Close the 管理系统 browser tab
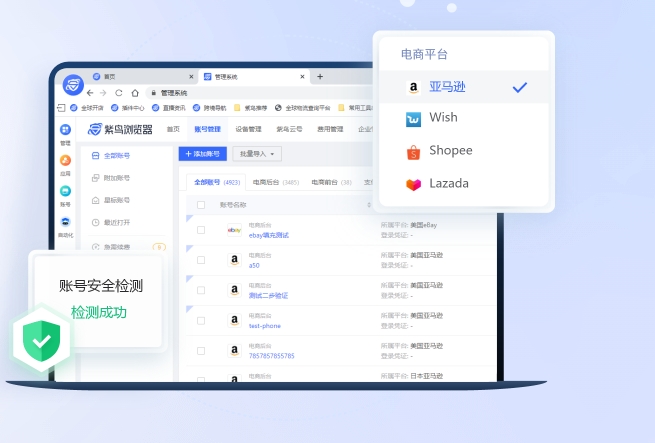The image size is (655, 443). point(302,77)
